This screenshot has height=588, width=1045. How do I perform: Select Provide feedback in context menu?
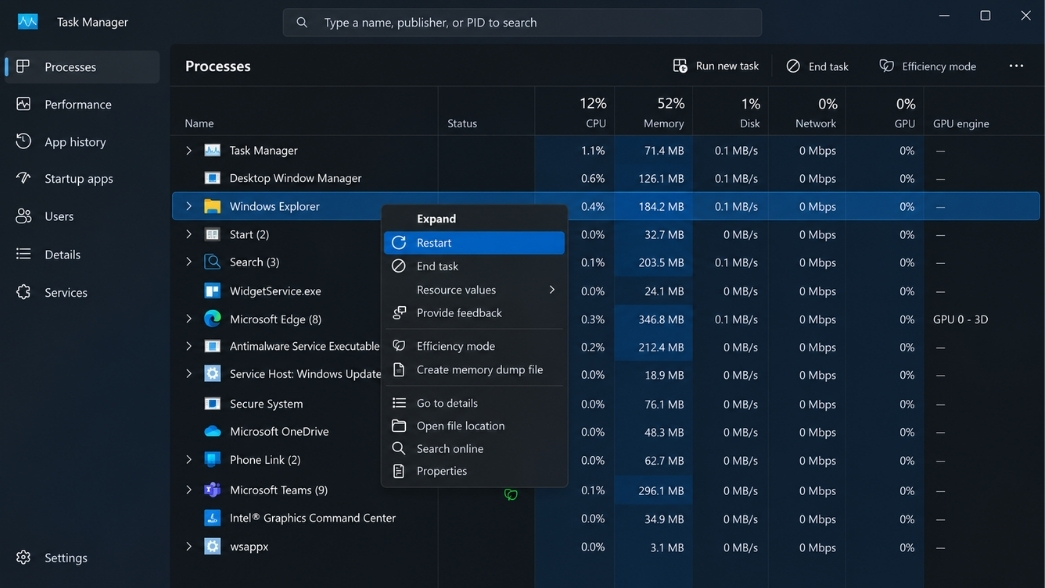point(474,313)
